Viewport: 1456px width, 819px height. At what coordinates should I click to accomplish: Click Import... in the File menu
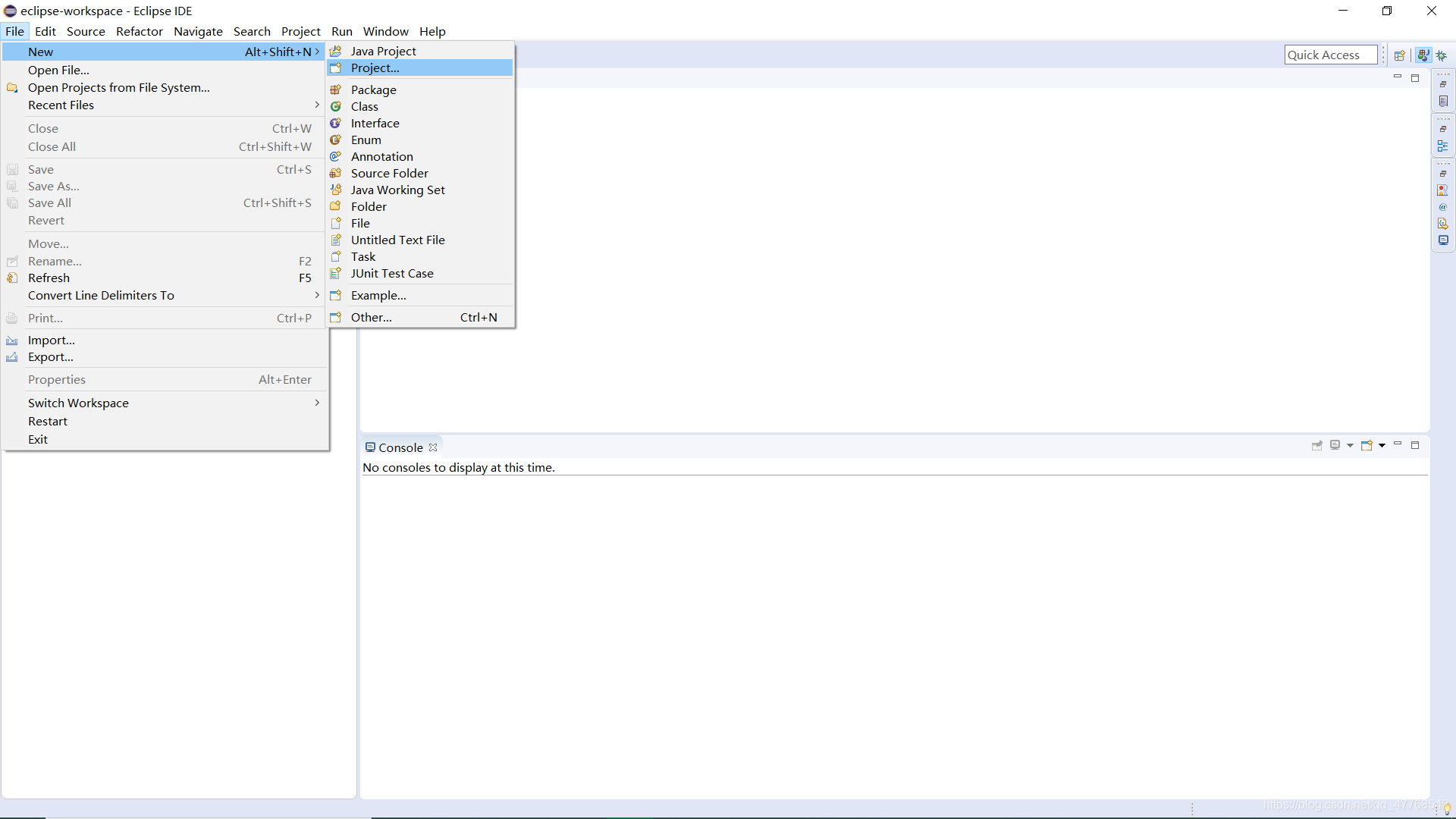click(x=52, y=340)
